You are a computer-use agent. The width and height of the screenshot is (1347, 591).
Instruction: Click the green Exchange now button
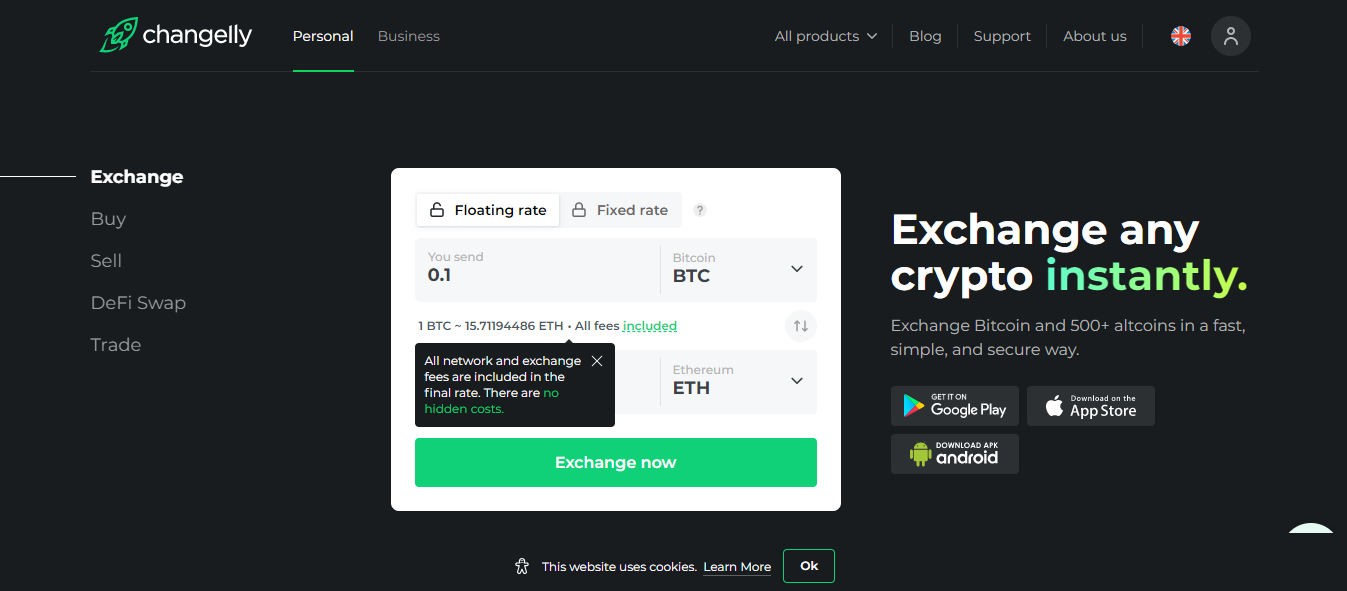click(x=616, y=462)
